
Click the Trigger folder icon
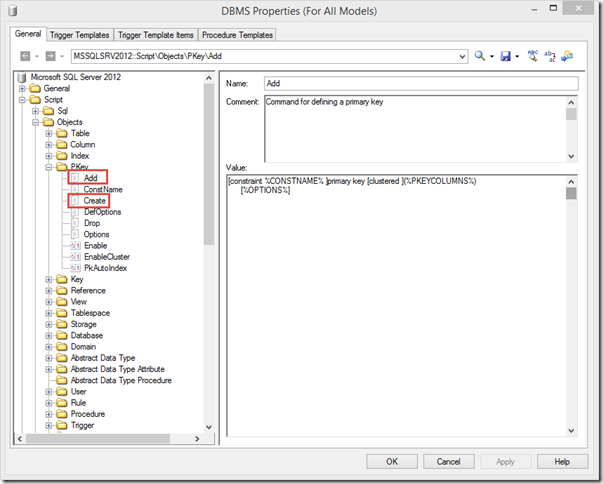(x=62, y=425)
